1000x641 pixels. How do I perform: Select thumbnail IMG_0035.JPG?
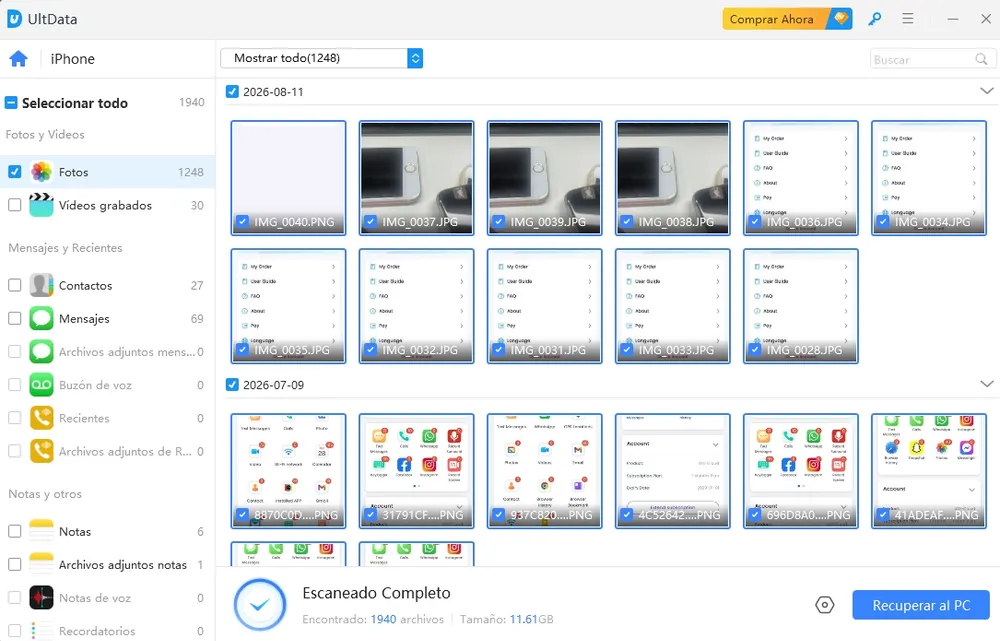tap(288, 306)
